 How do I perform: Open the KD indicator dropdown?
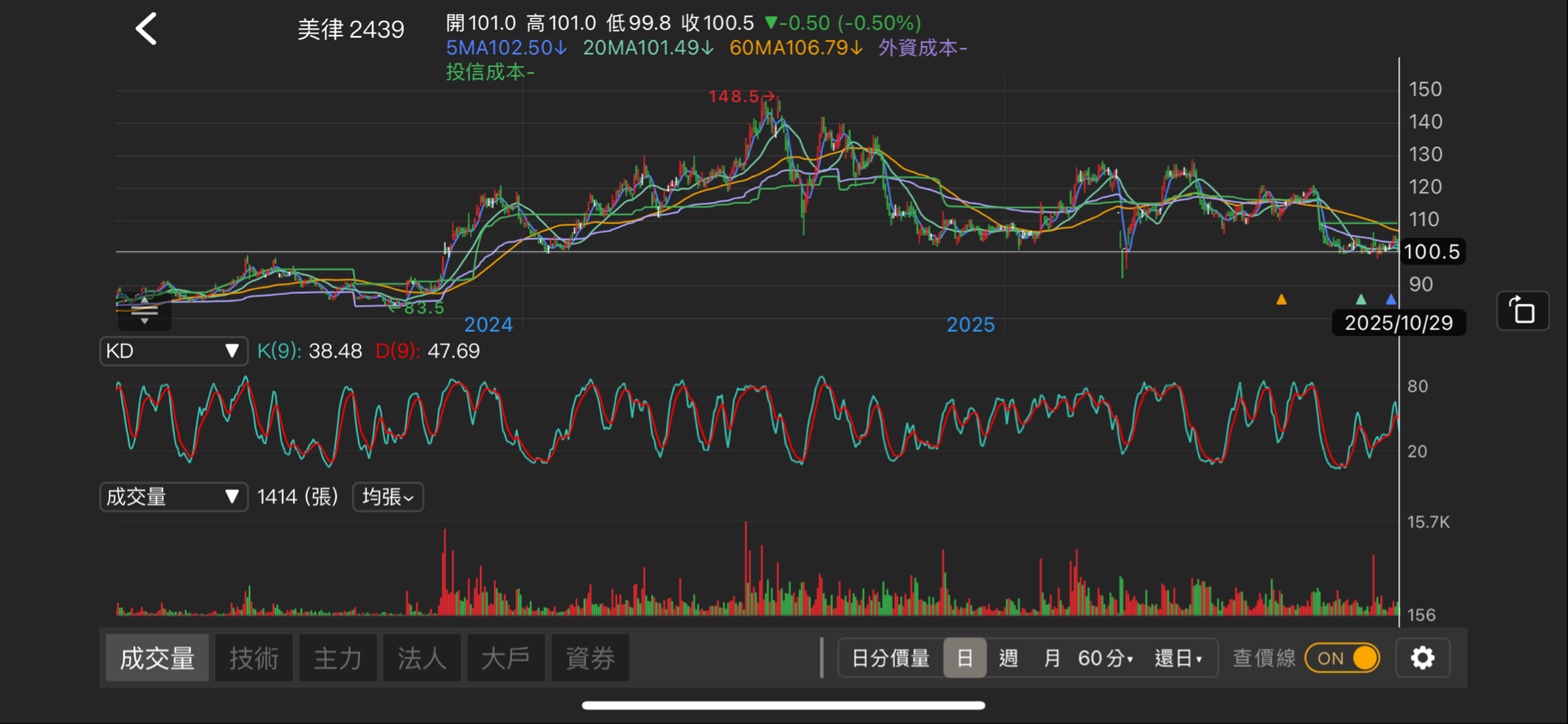tap(173, 351)
